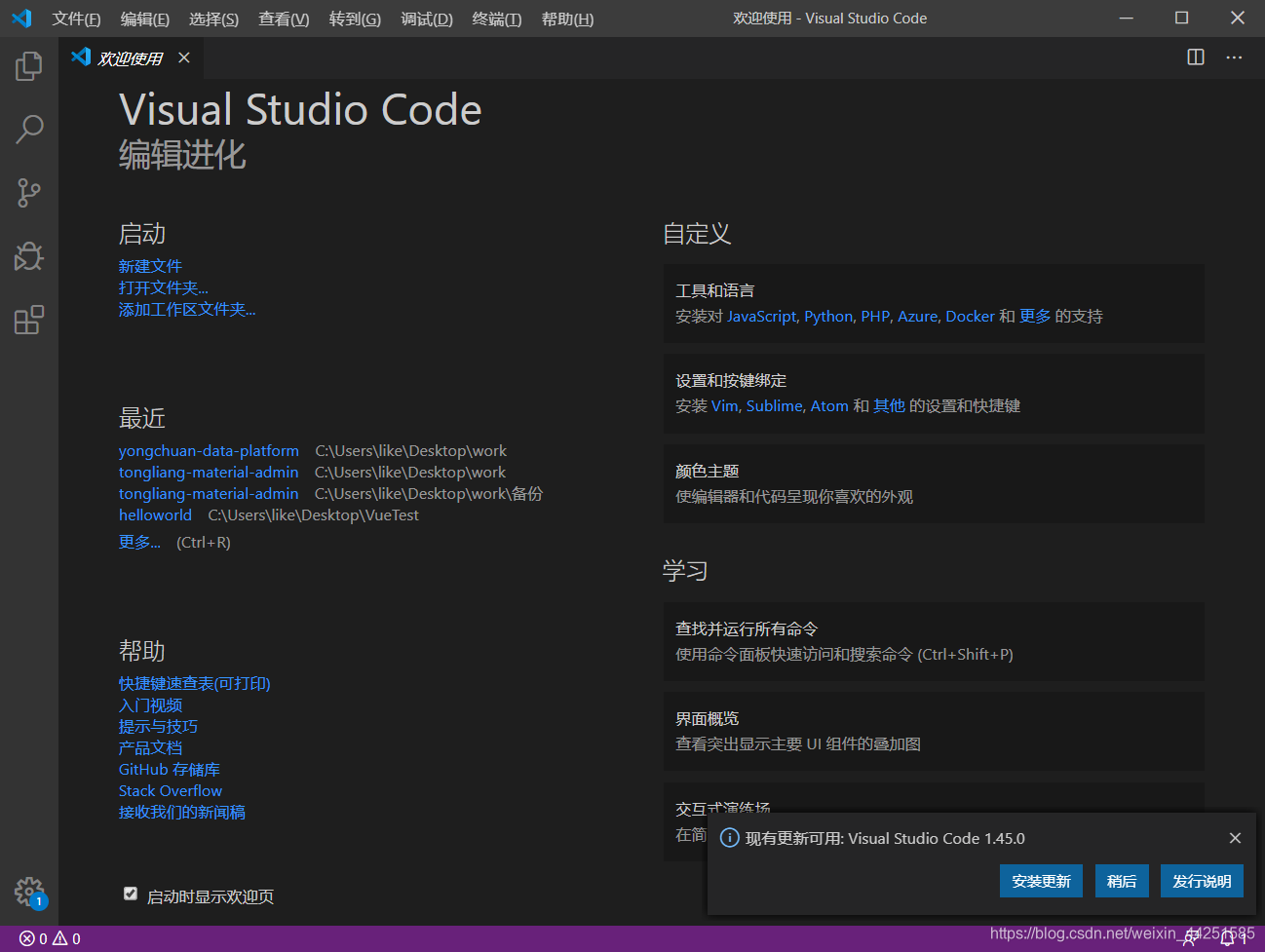This screenshot has height=952, width=1265.
Task: Click the Azure tools link
Action: [917, 316]
